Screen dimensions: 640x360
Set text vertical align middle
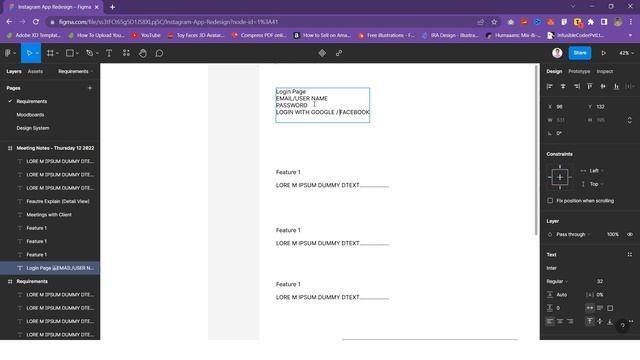click(600, 321)
